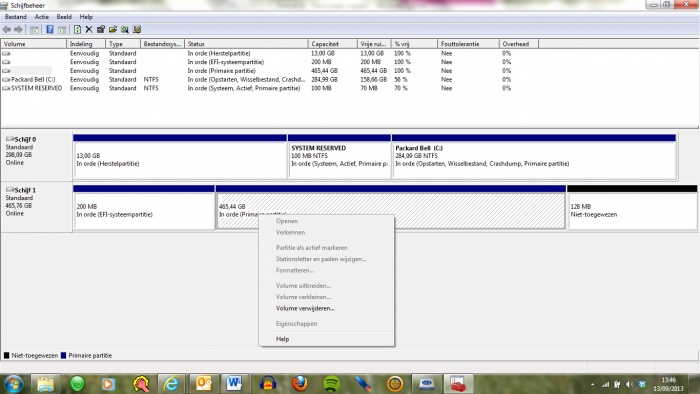Switch to Word in the taskbar
This screenshot has height=394, width=700.
click(x=234, y=384)
